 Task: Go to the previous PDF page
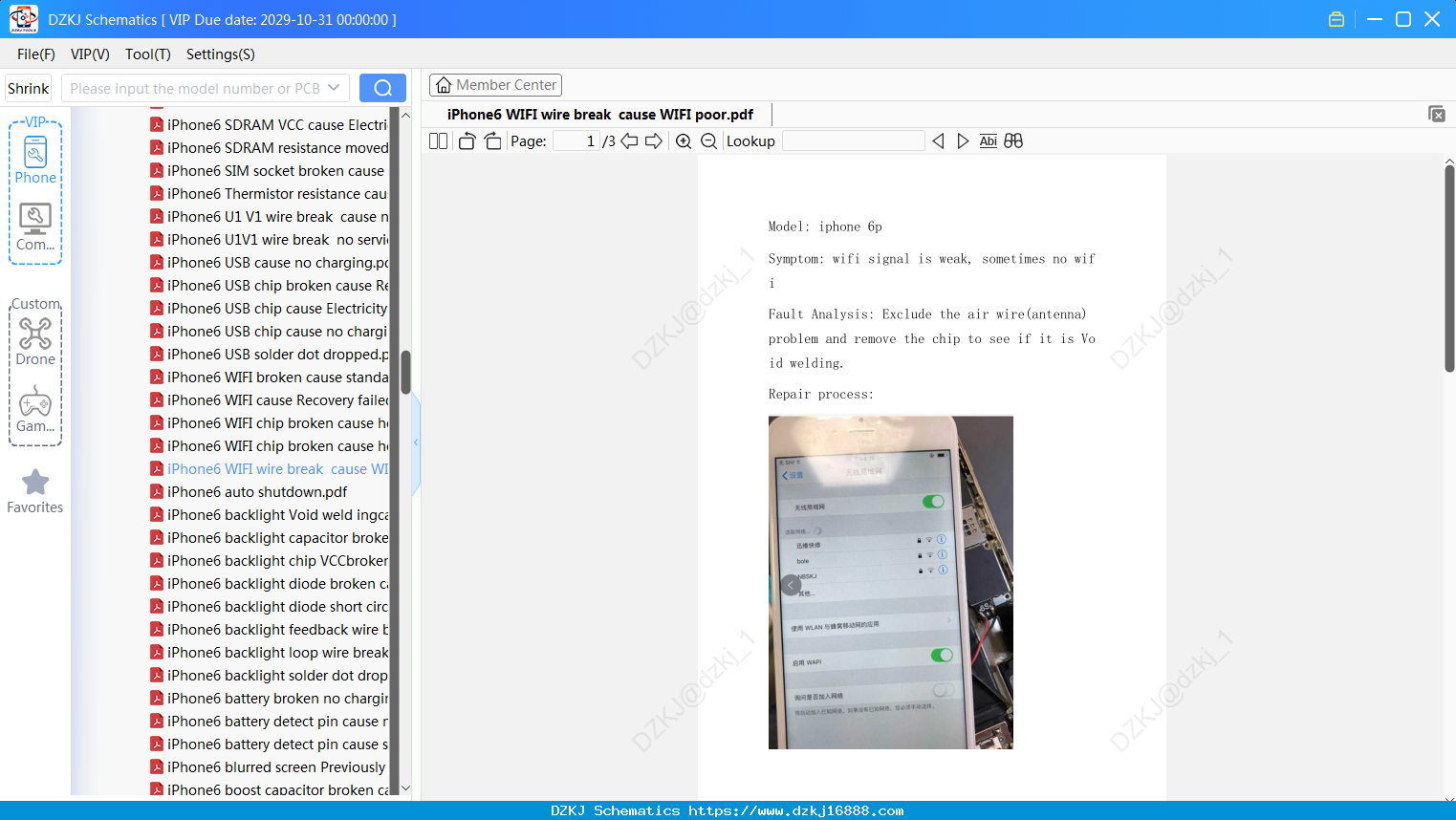629,141
